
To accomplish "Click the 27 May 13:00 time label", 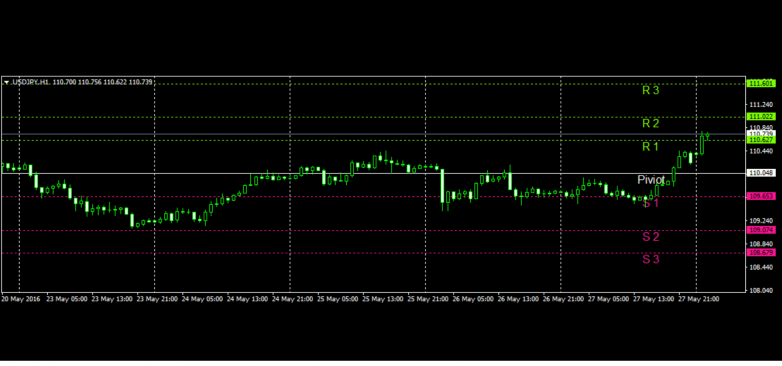I will [654, 299].
